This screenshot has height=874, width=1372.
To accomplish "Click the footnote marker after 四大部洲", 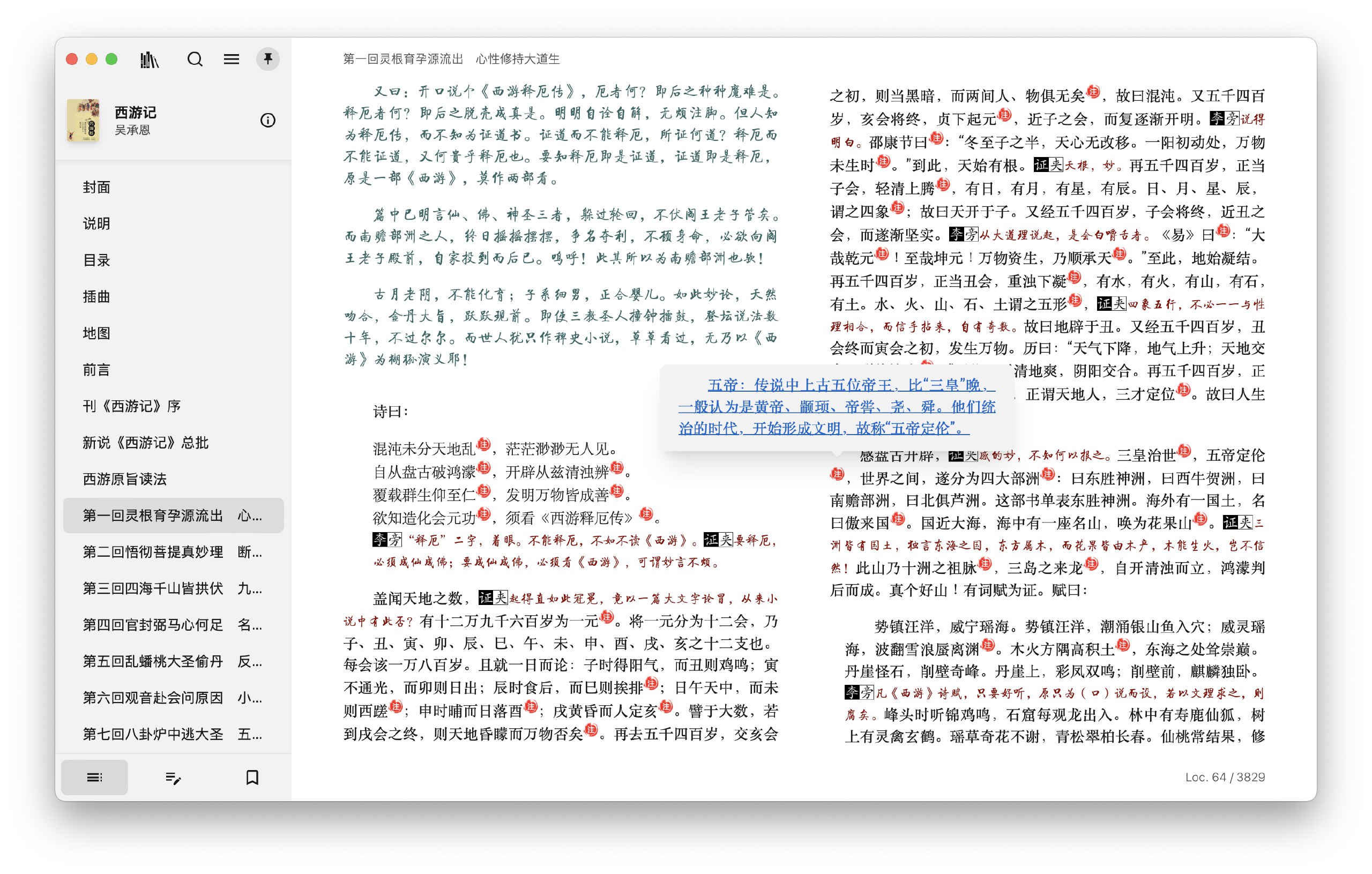I will coord(1048,474).
